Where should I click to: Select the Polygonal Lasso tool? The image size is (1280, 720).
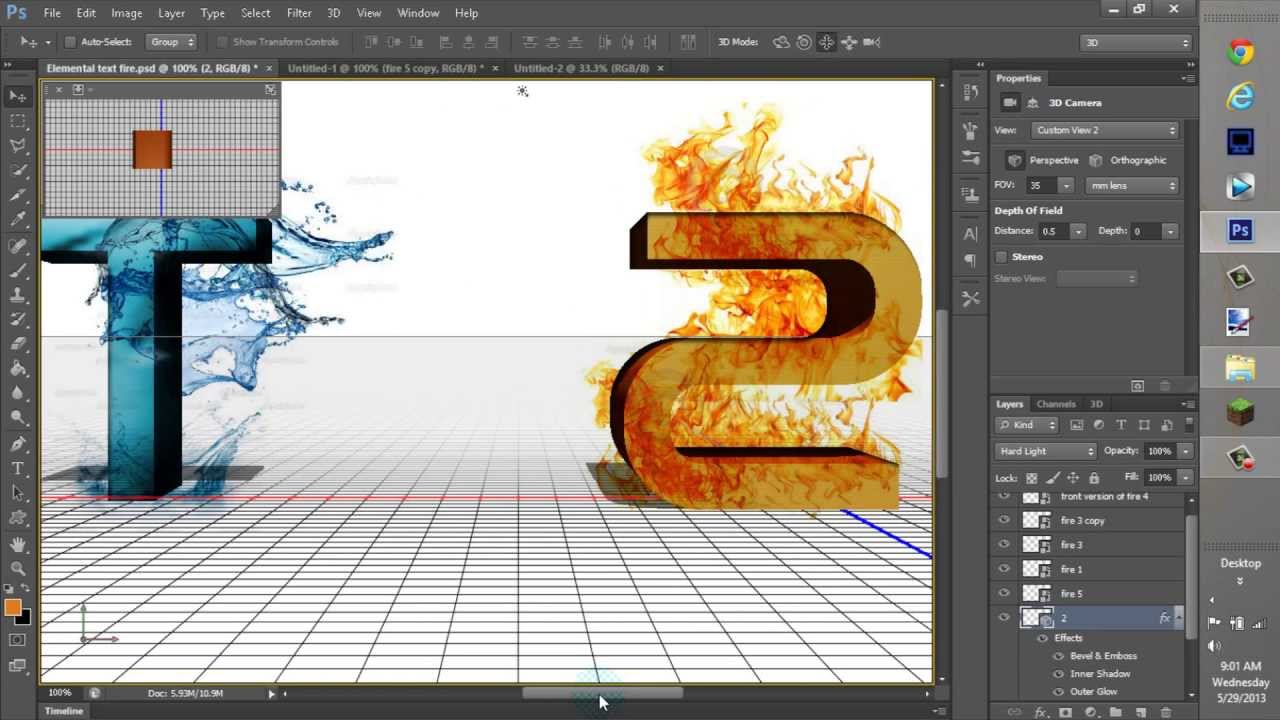(18, 146)
